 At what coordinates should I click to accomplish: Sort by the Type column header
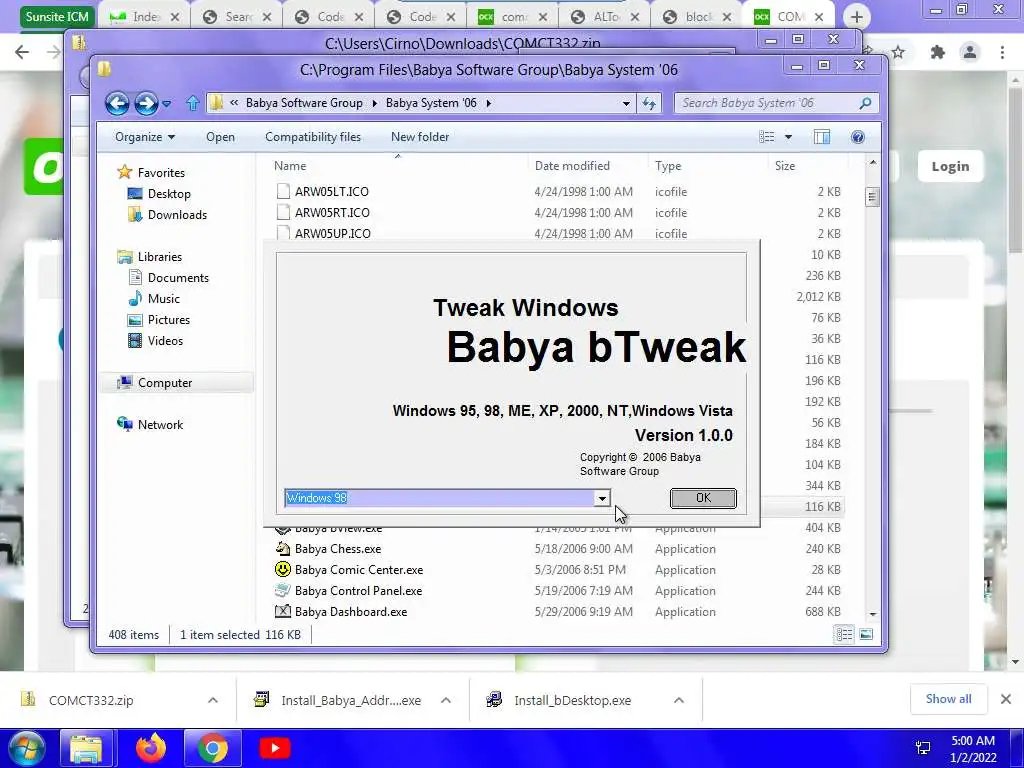668,166
